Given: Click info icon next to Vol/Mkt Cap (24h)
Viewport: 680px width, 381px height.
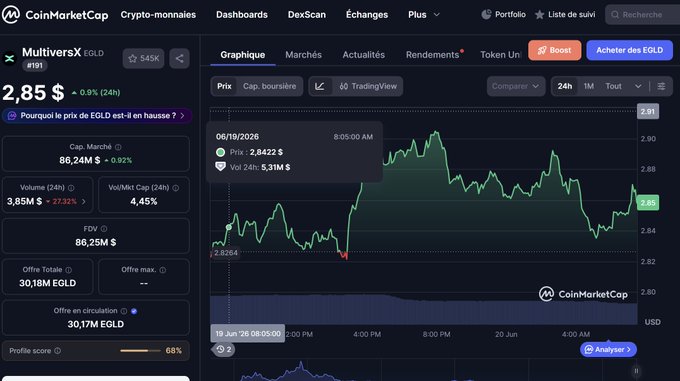Looking at the screenshot, I should (176, 188).
